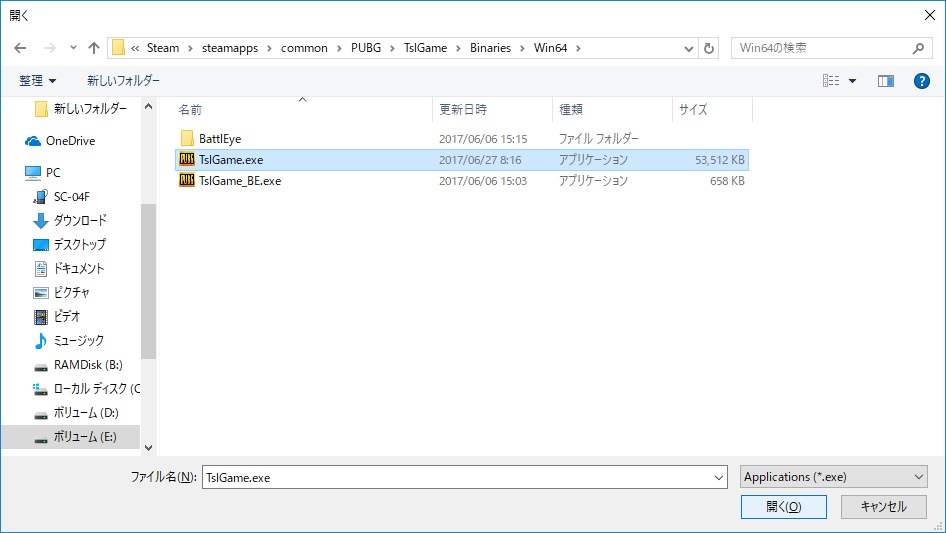Jump to TslGame in the breadcrumb
This screenshot has height=533, width=946.
tap(425, 48)
